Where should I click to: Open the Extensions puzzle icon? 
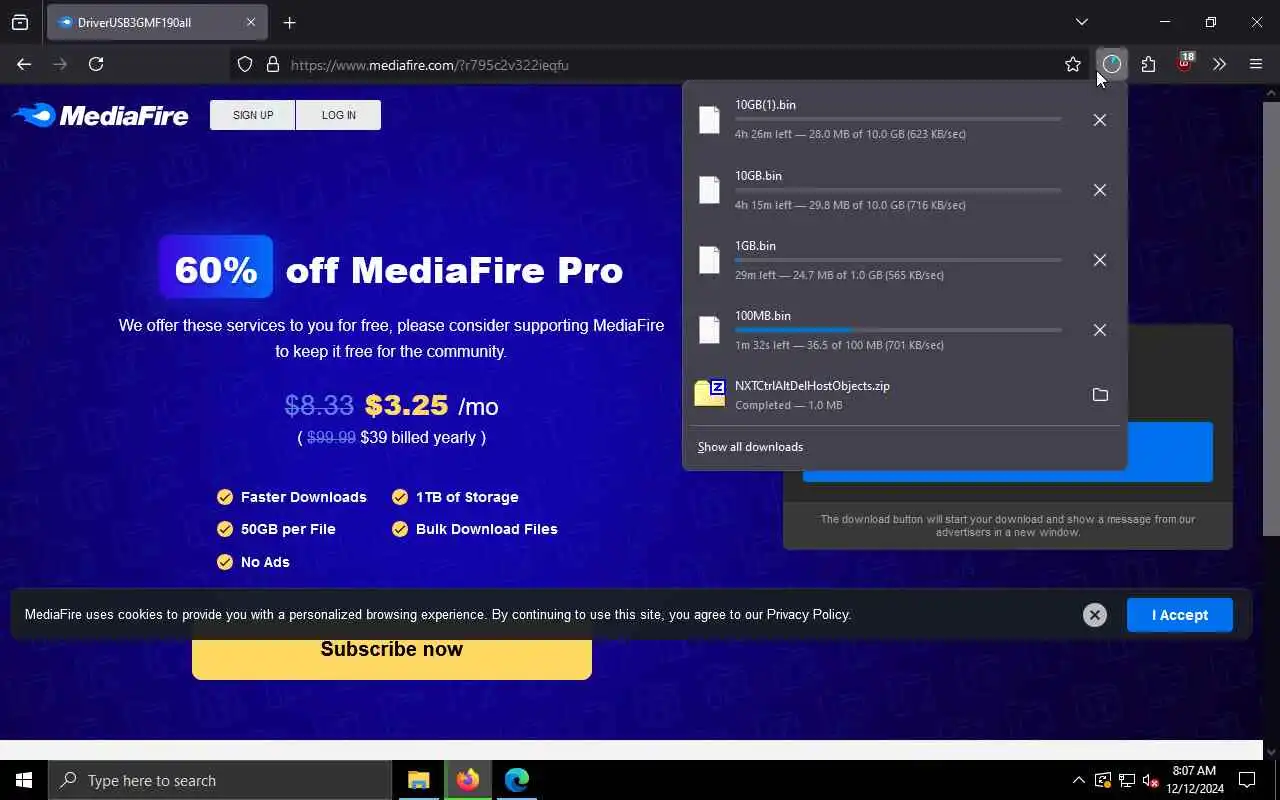tap(1148, 64)
